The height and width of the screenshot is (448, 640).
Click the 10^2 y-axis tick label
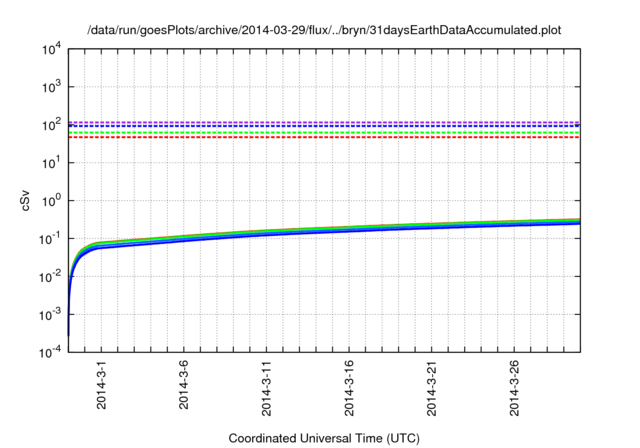point(51,125)
